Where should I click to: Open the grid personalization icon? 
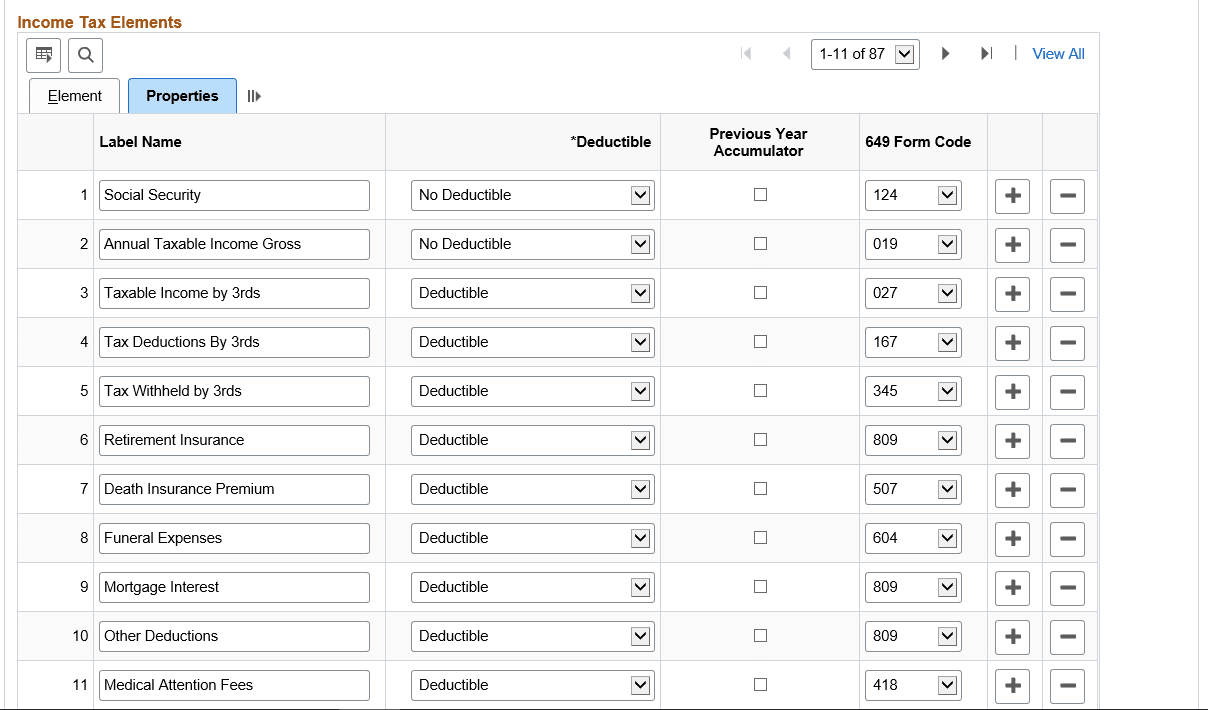point(43,55)
